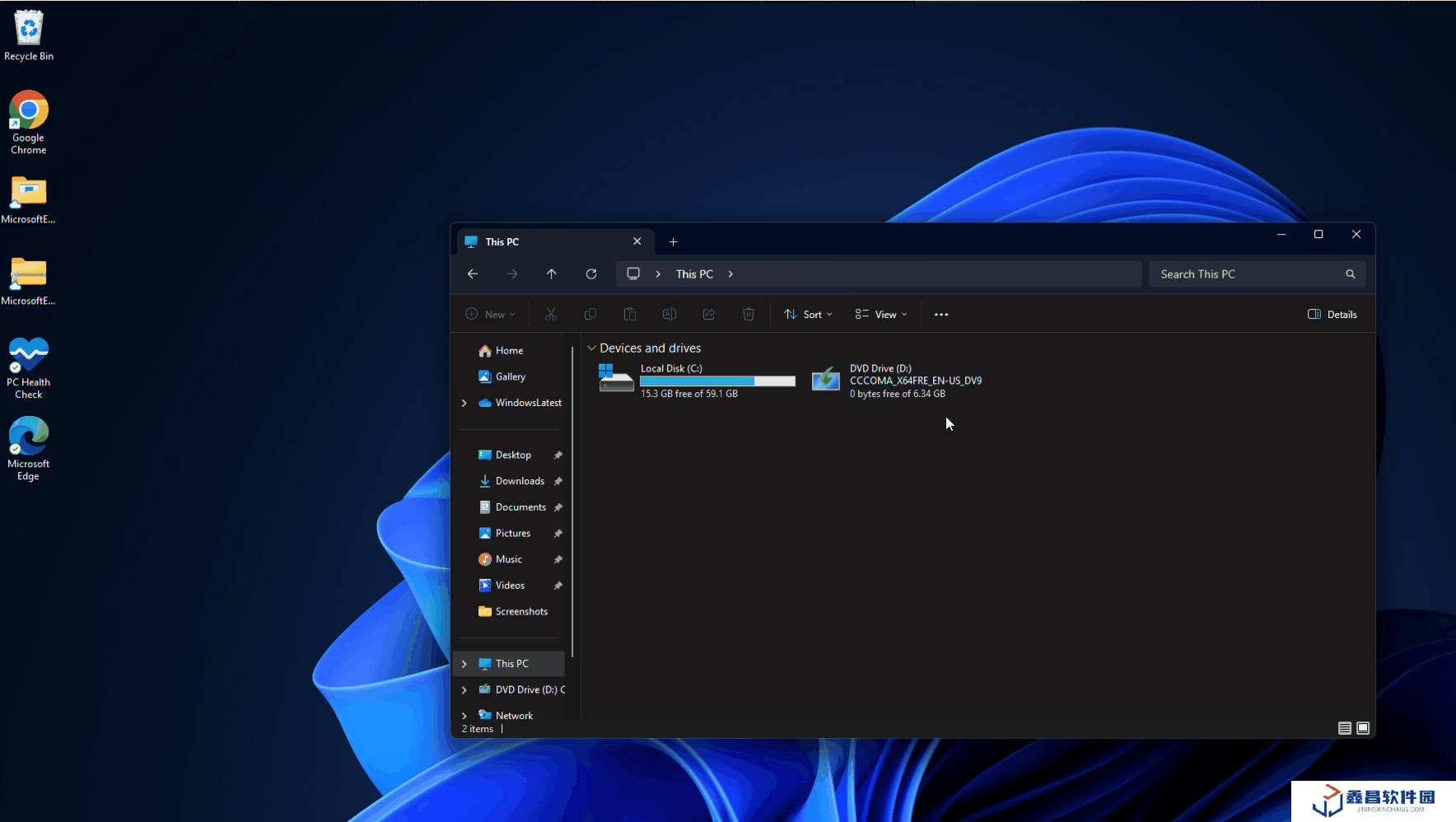Open the See more (three dots) menu

pyautogui.click(x=941, y=315)
